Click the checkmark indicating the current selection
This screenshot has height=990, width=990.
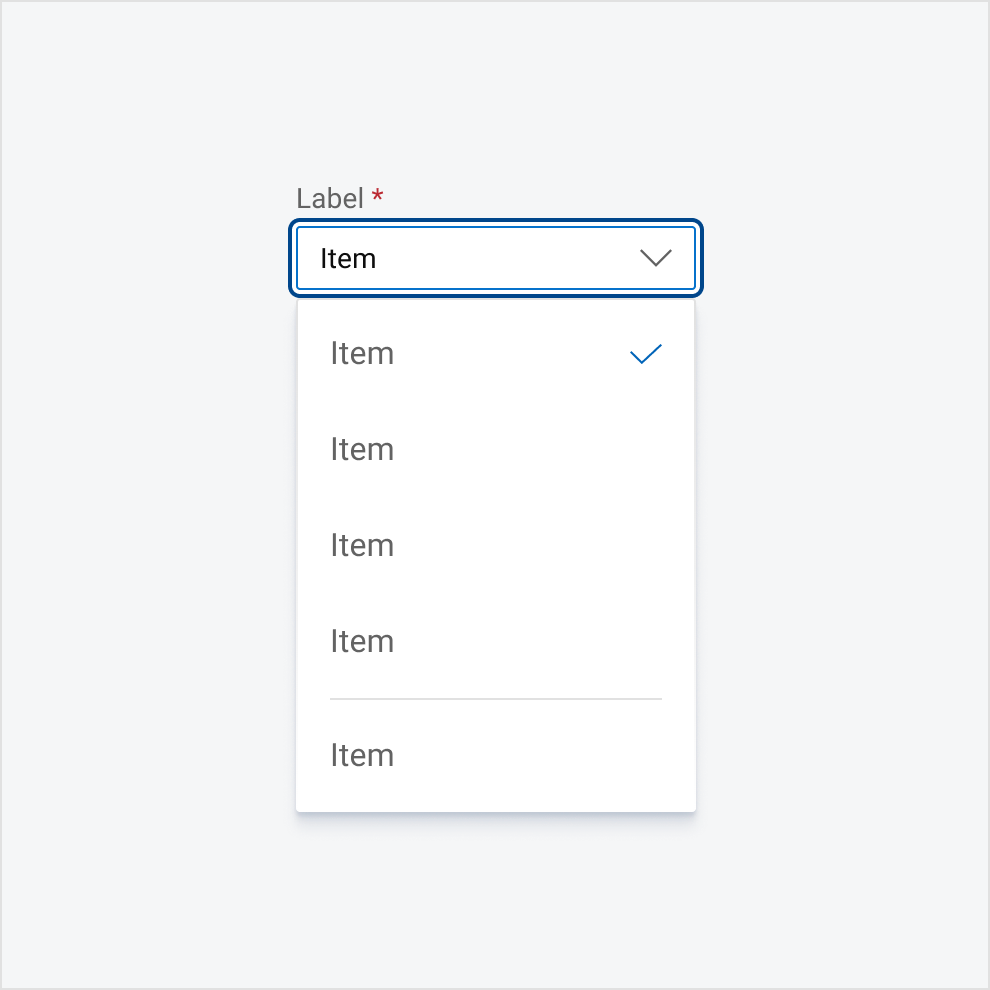(645, 353)
